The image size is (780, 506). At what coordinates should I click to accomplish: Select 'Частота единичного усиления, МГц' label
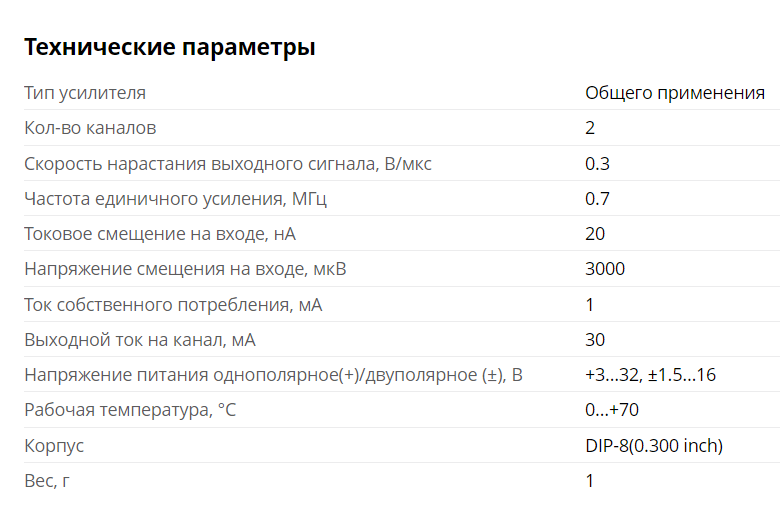click(176, 199)
